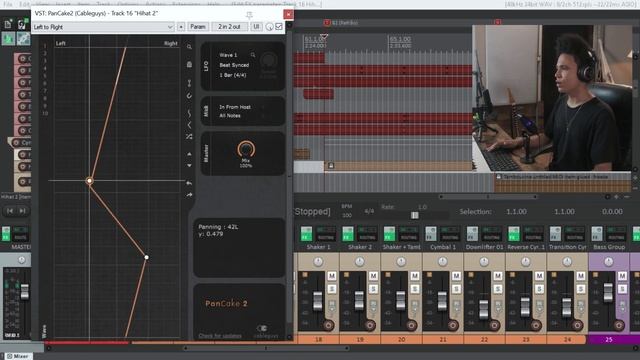Screen dimensions: 640x360
Task: Click the Shaker 1 volume fader
Action: (x=318, y=301)
